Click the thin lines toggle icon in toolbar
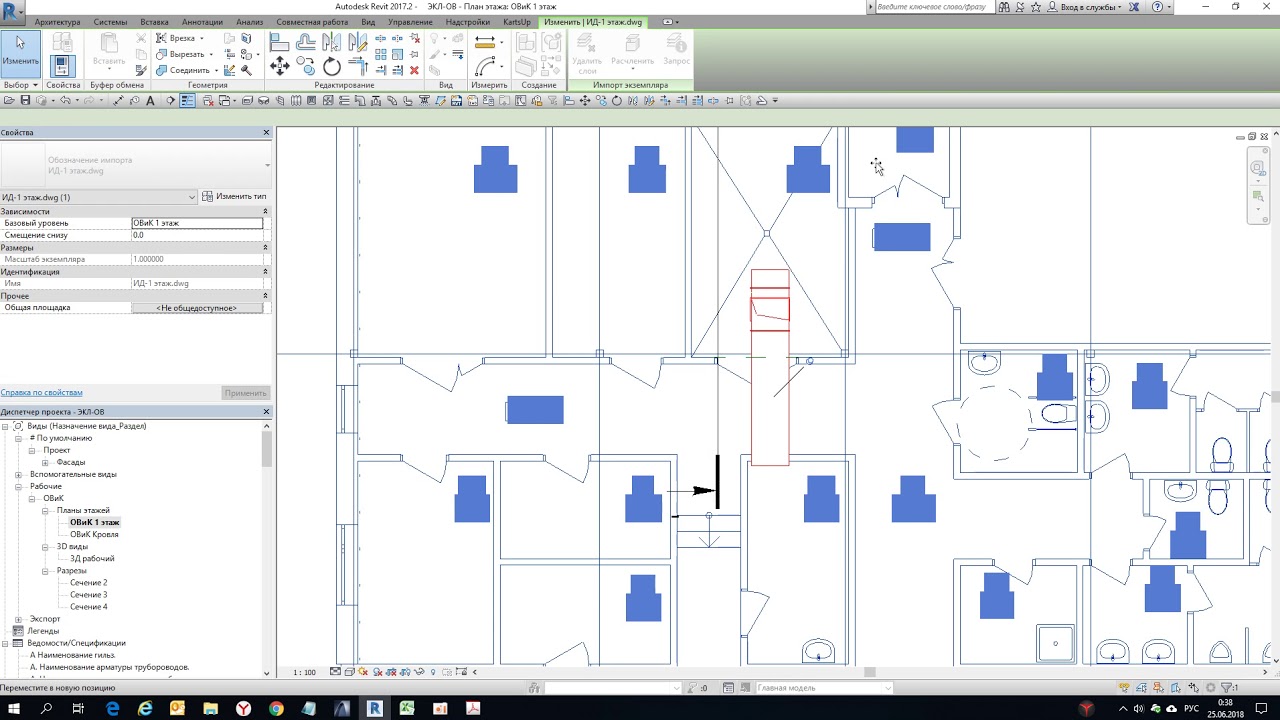Image resolution: width=1280 pixels, height=720 pixels. click(187, 101)
